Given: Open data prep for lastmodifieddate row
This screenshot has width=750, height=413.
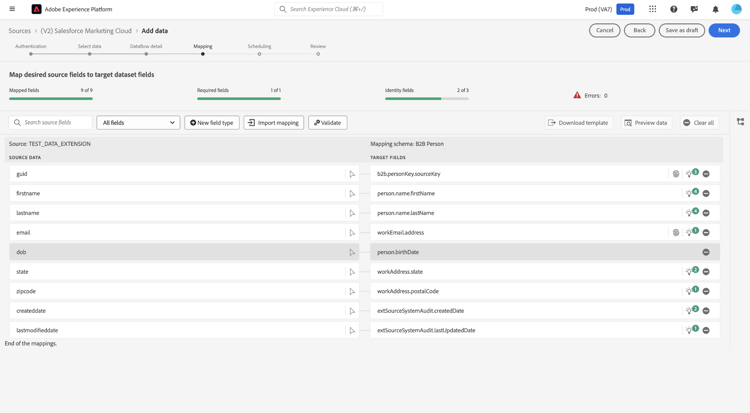Looking at the screenshot, I should [x=352, y=331].
